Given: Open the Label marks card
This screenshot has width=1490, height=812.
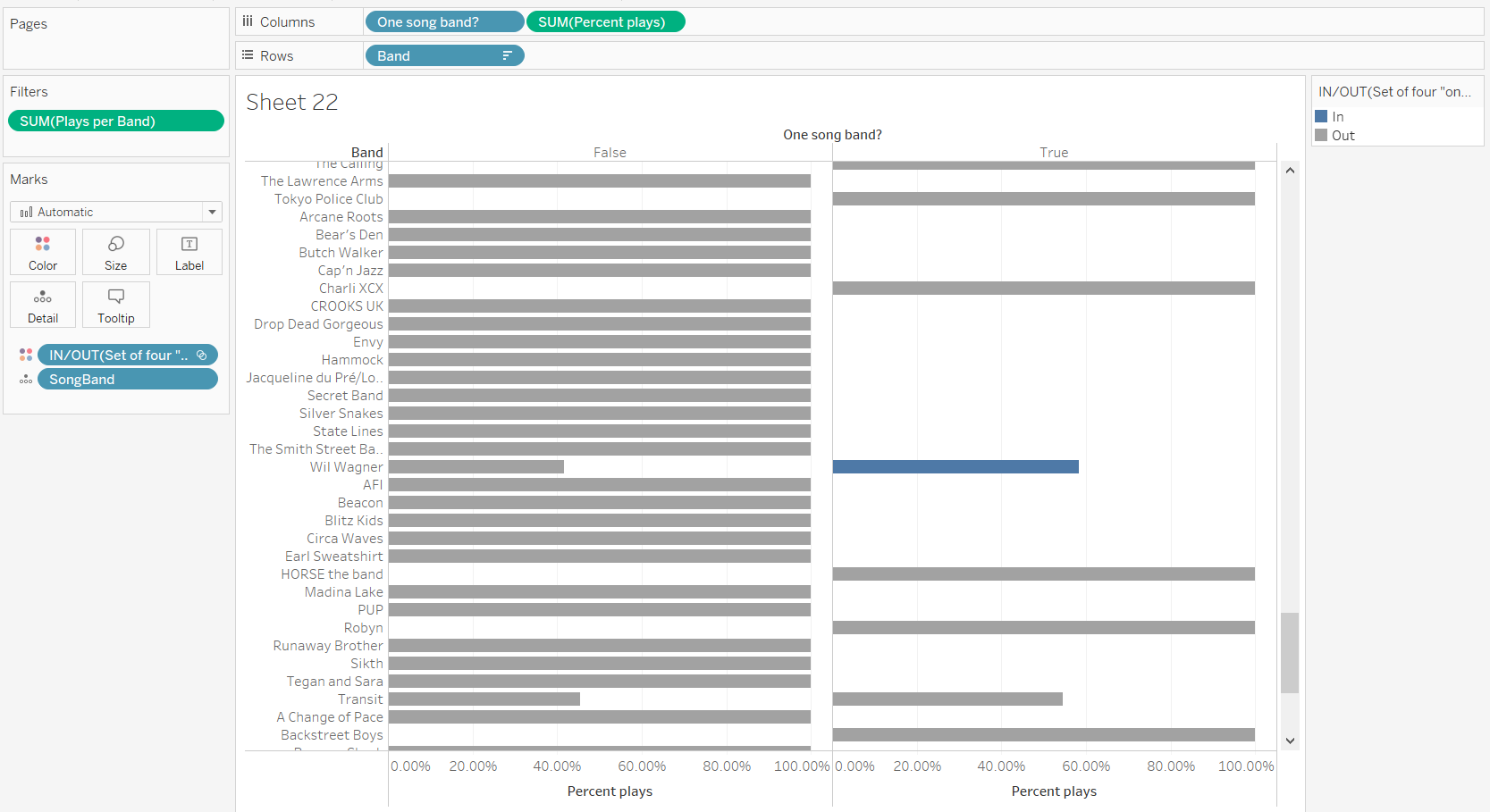Looking at the screenshot, I should pos(189,252).
